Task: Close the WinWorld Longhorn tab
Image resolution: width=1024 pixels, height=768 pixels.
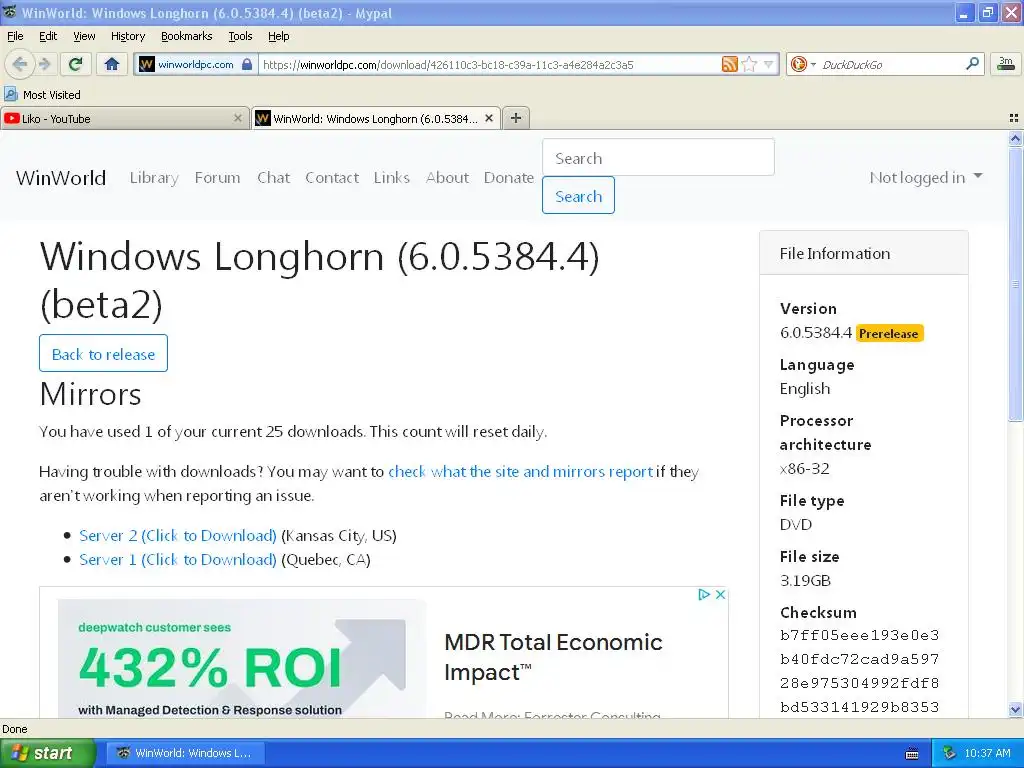Action: (x=488, y=118)
